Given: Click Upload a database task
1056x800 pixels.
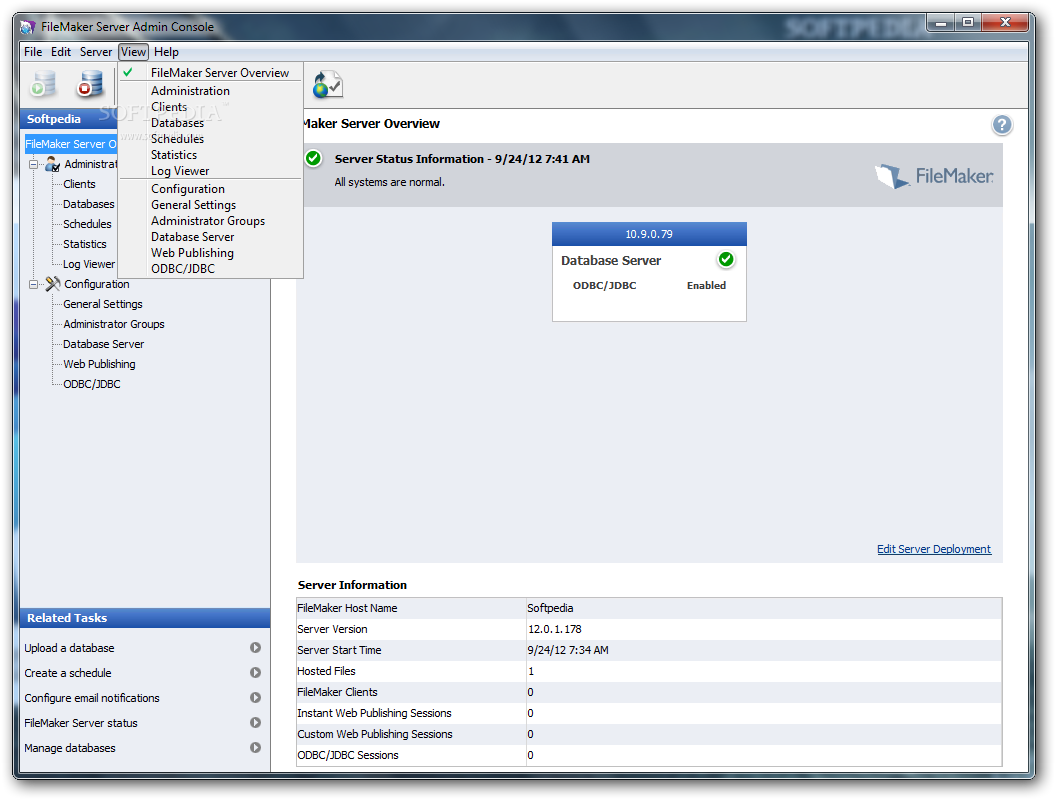Looking at the screenshot, I should click(69, 648).
